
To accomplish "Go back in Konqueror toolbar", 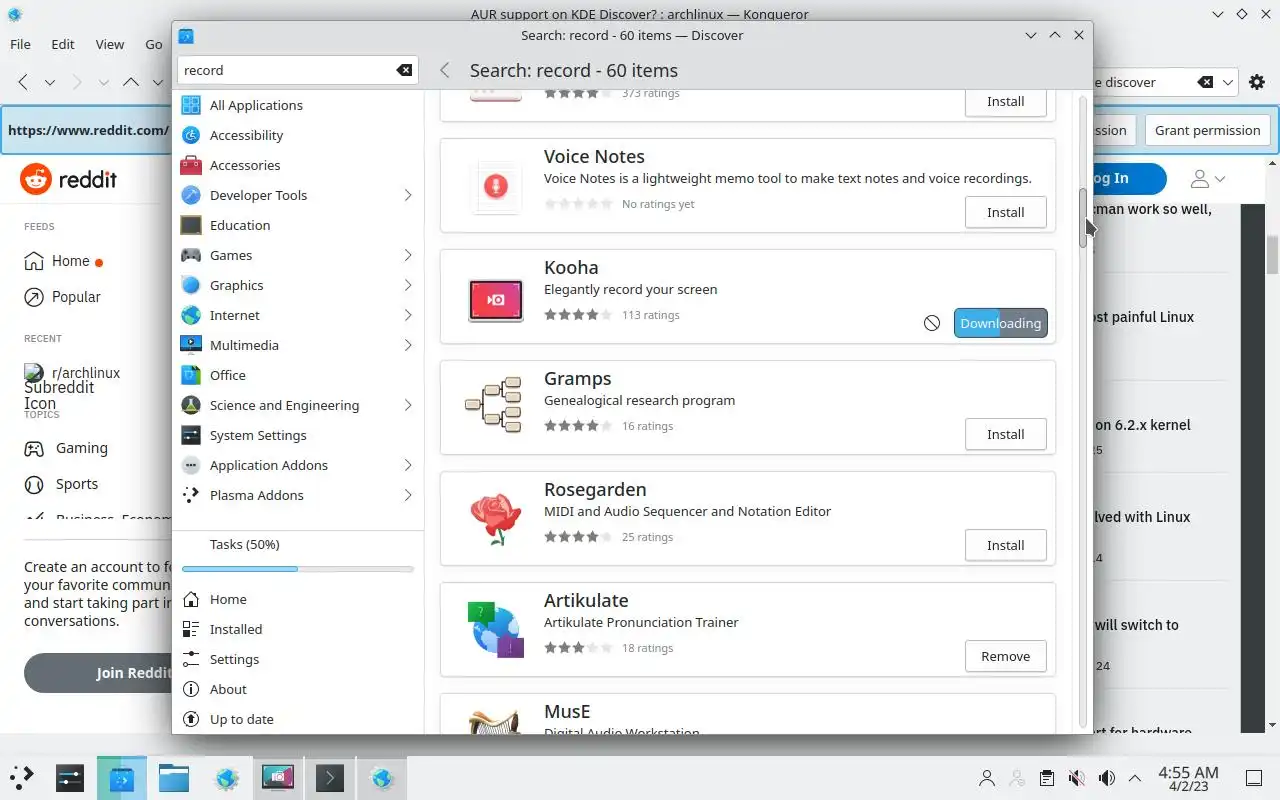I will pos(23,82).
